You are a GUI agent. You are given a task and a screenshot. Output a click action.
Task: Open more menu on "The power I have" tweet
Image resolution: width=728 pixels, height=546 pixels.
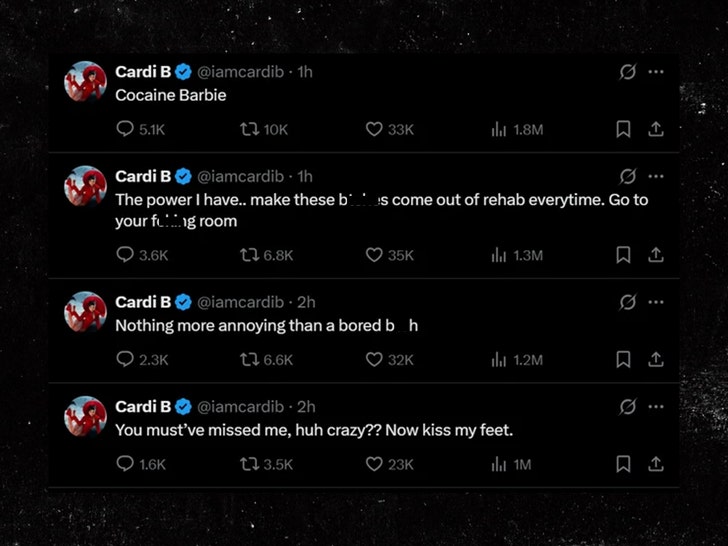(655, 176)
